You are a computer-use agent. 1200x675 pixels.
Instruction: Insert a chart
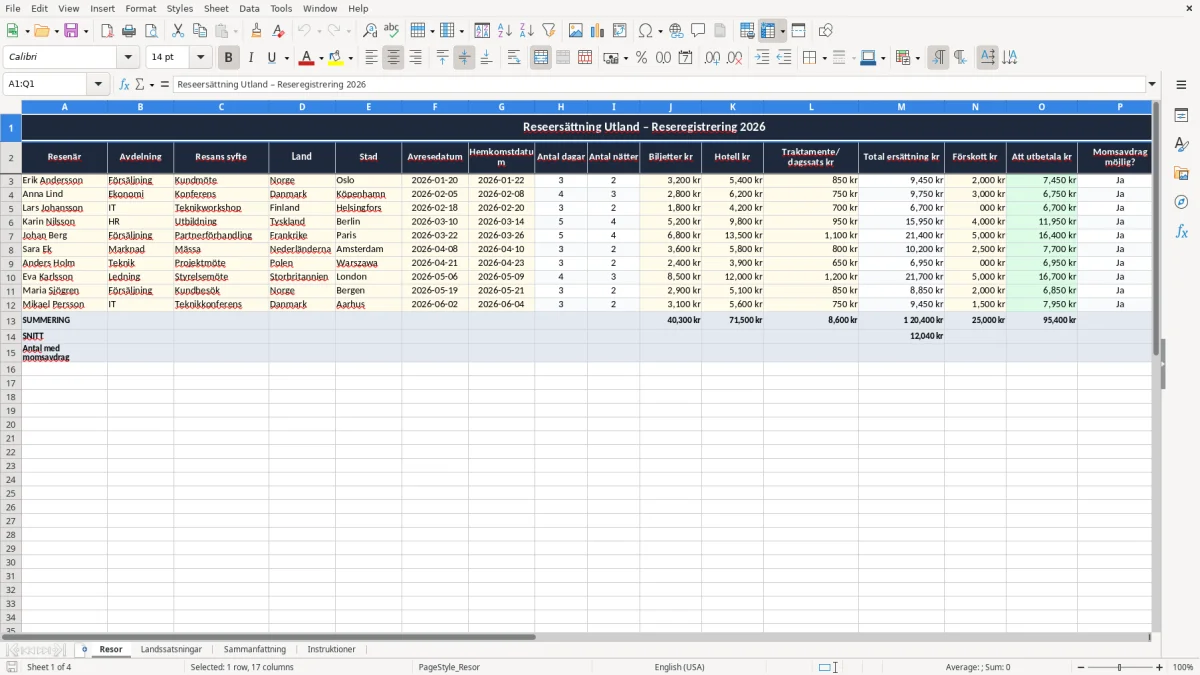tap(598, 31)
